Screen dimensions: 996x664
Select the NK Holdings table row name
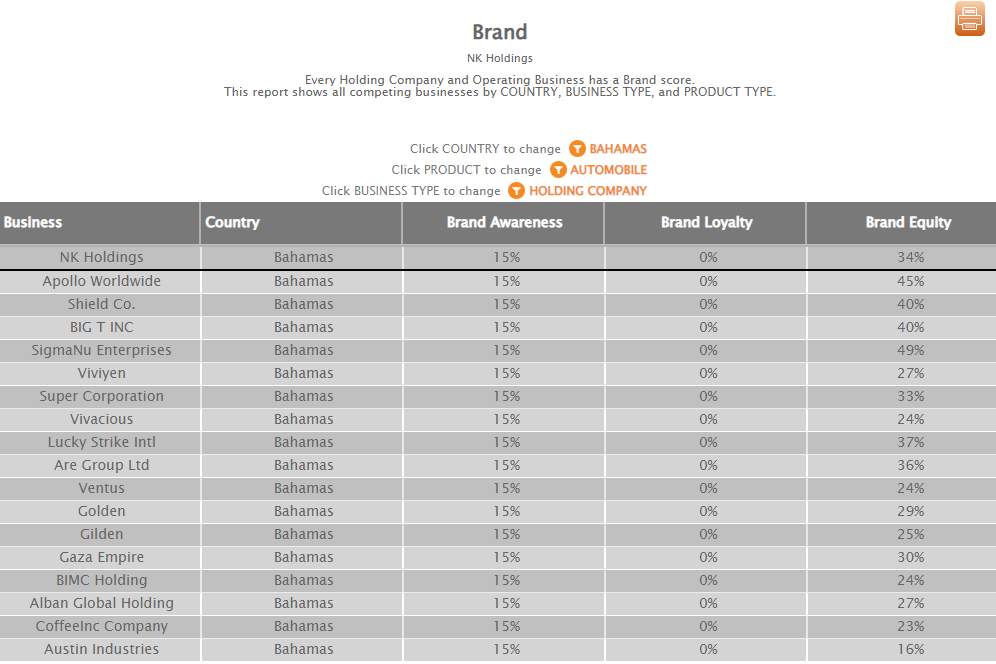pyautogui.click(x=101, y=257)
